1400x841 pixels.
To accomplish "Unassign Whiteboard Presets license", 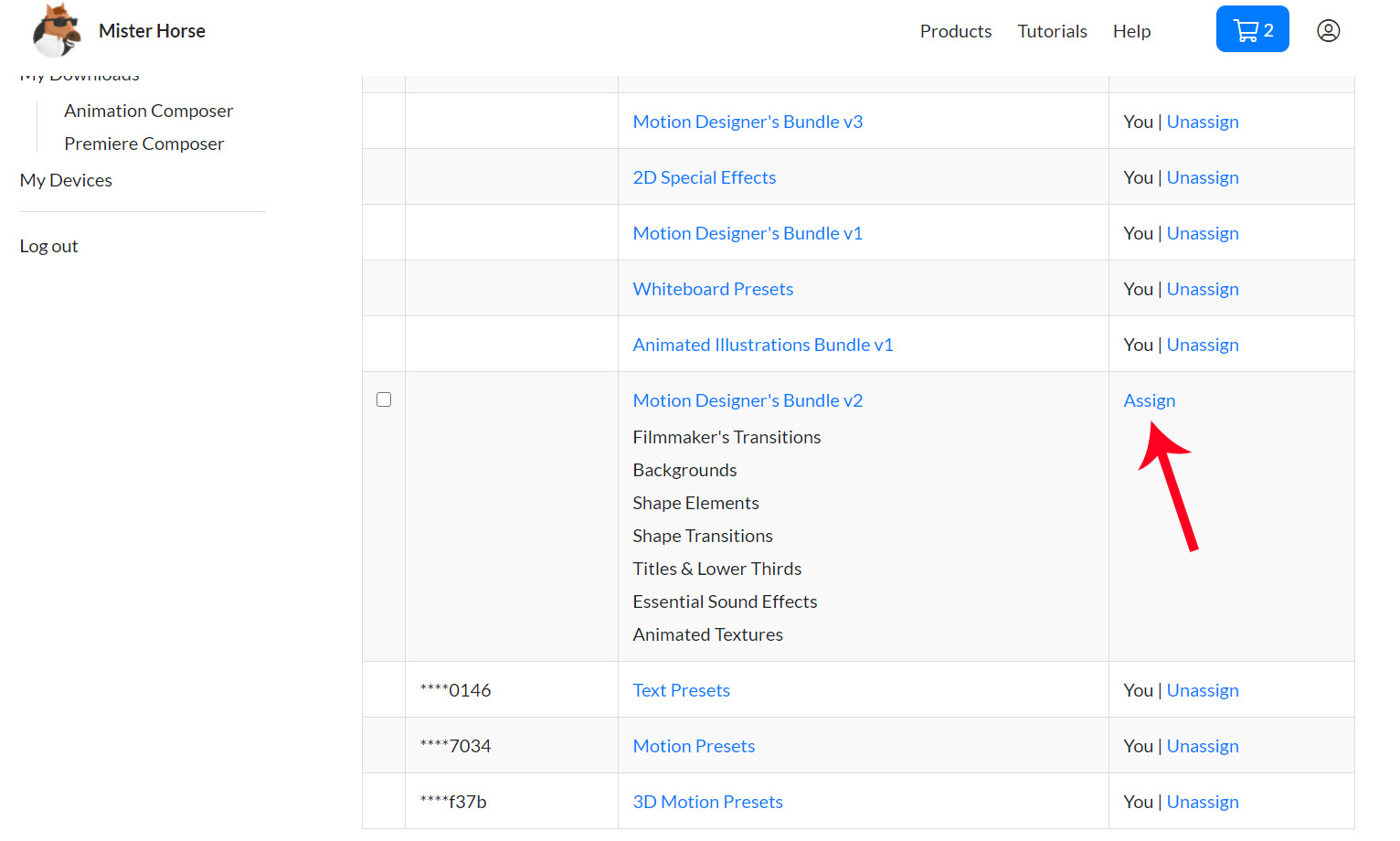I will [1203, 289].
